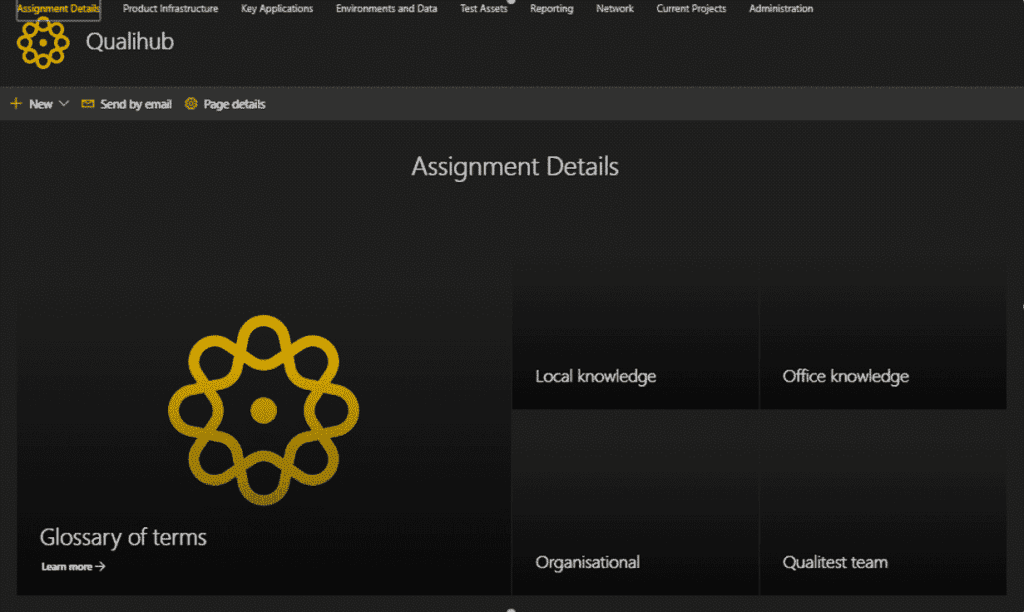The width and height of the screenshot is (1024, 612).
Task: Select Key Applications in the navigation
Action: click(277, 8)
